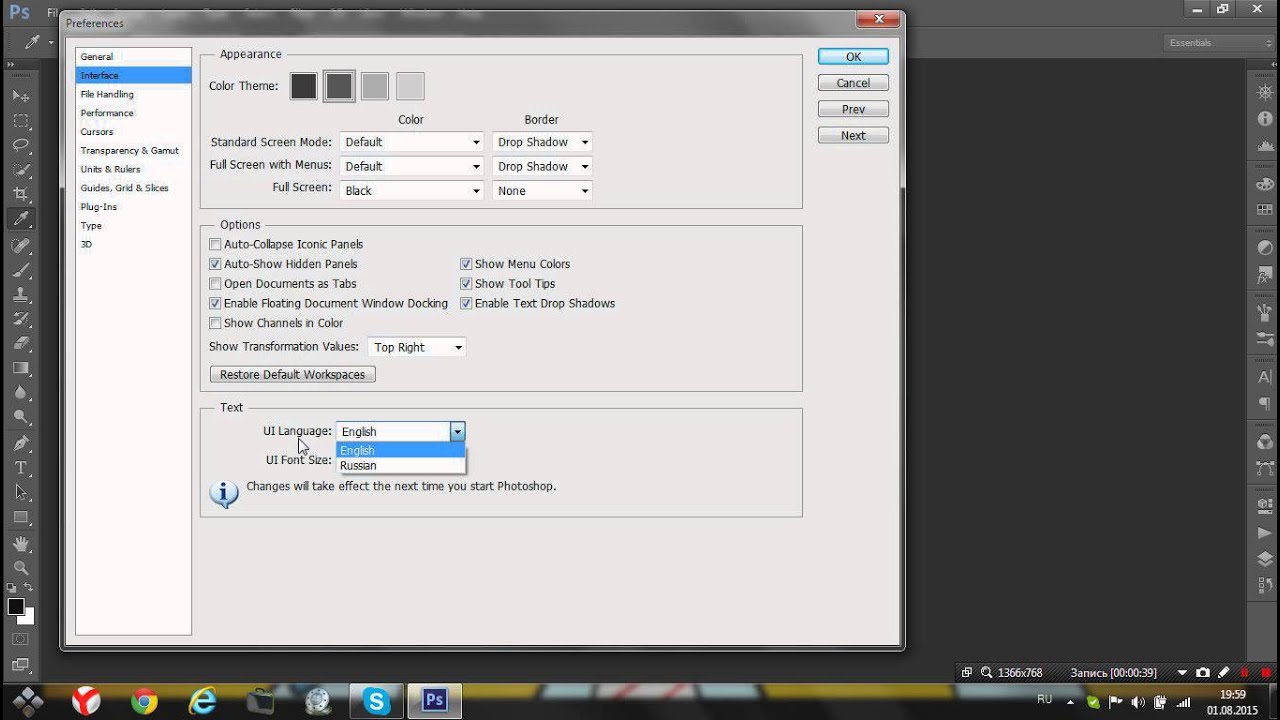Collapse the UI Language dropdown arrow
1280x720 pixels.
[457, 432]
